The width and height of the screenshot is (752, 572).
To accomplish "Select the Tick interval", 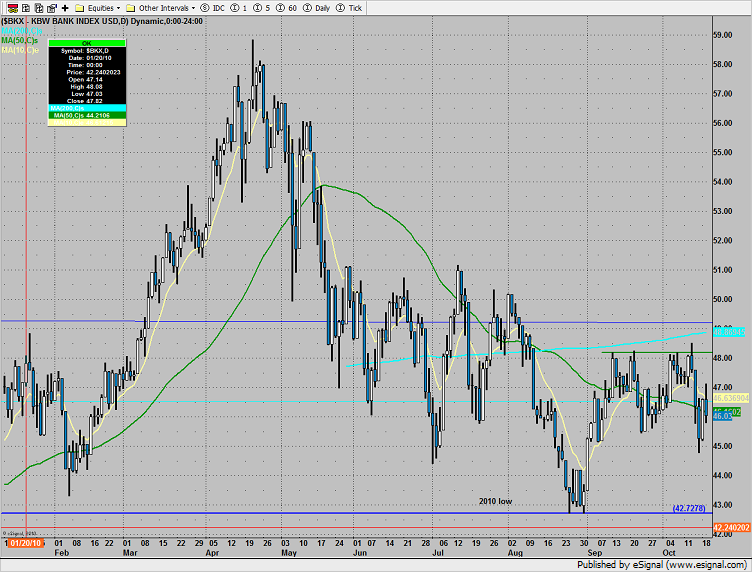I will coord(349,6).
